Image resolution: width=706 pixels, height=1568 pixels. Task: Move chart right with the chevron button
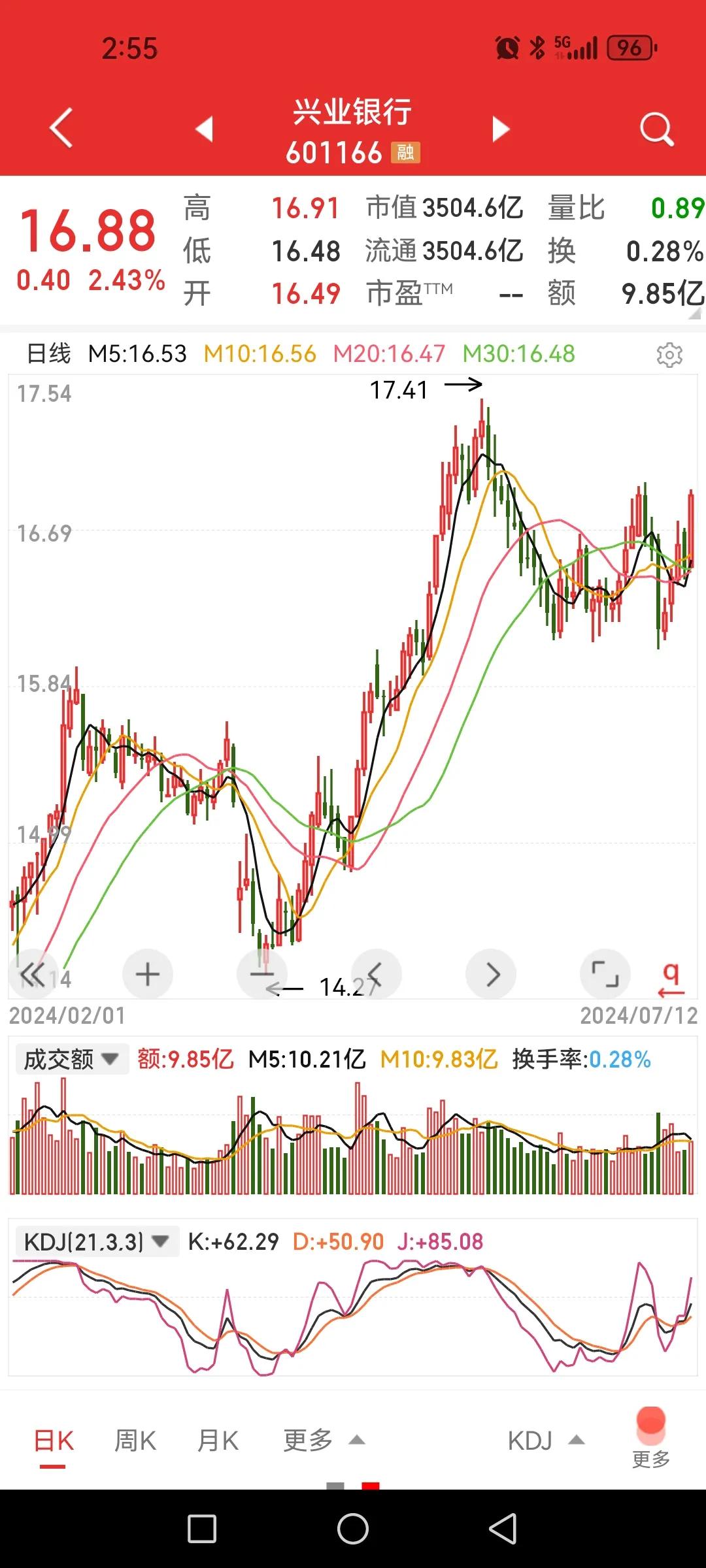click(492, 974)
